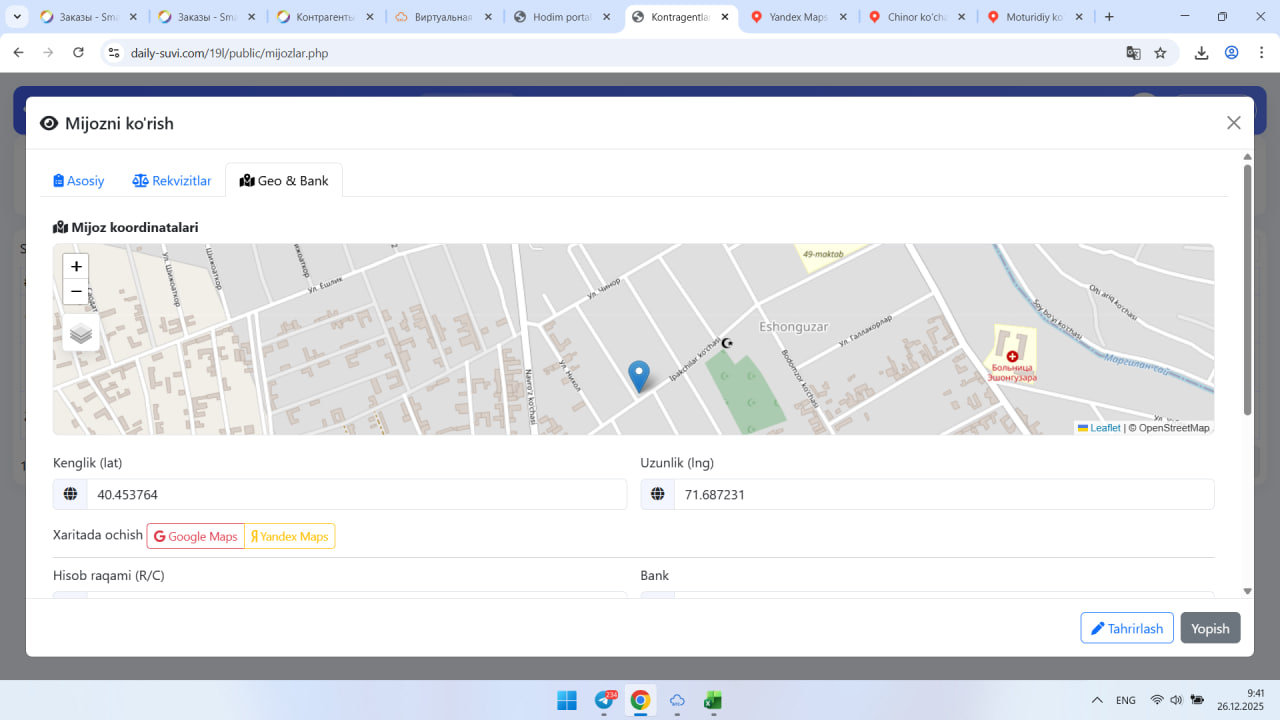Open the map layers control
1280x720 pixels.
pos(81,333)
